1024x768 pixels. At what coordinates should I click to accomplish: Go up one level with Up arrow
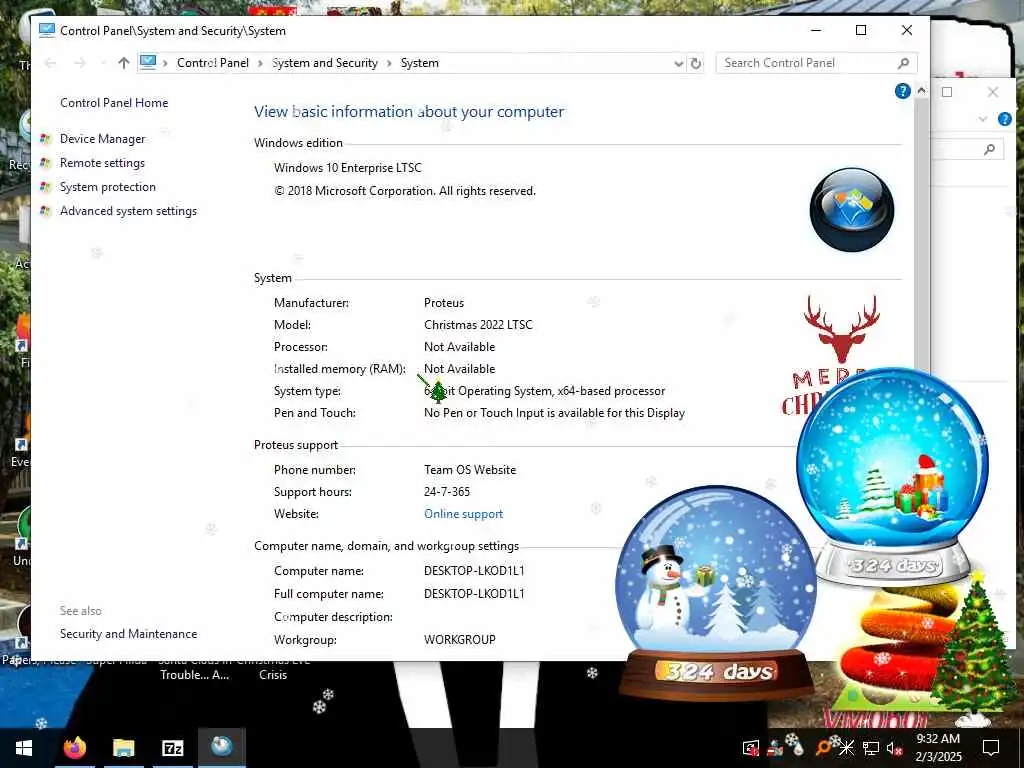click(x=123, y=63)
